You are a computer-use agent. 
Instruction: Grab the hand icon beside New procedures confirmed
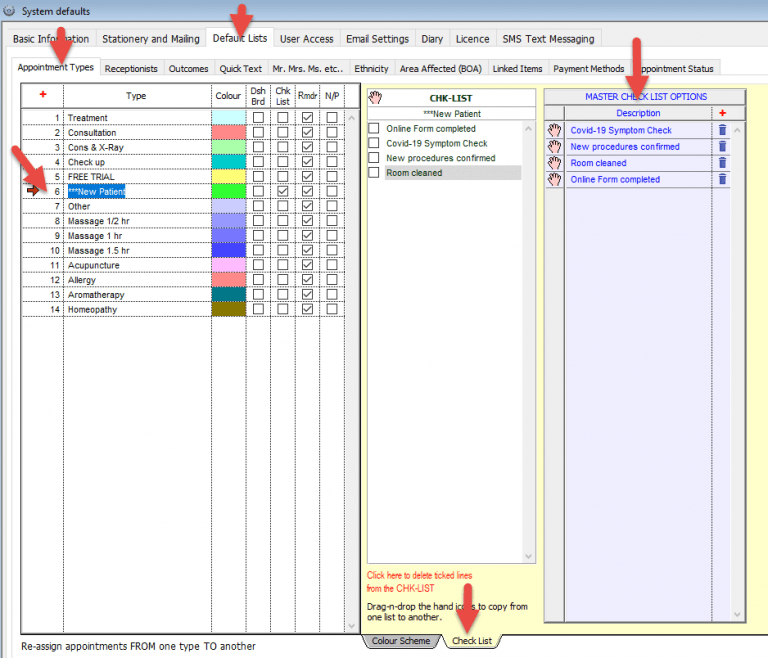554,146
